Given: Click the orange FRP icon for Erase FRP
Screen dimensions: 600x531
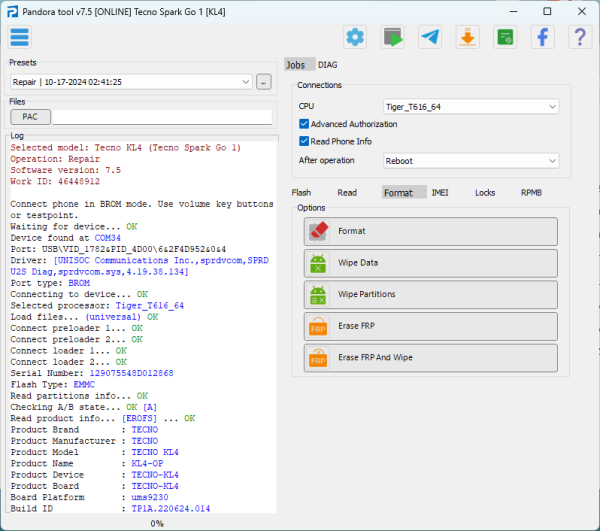Looking at the screenshot, I should pos(318,326).
